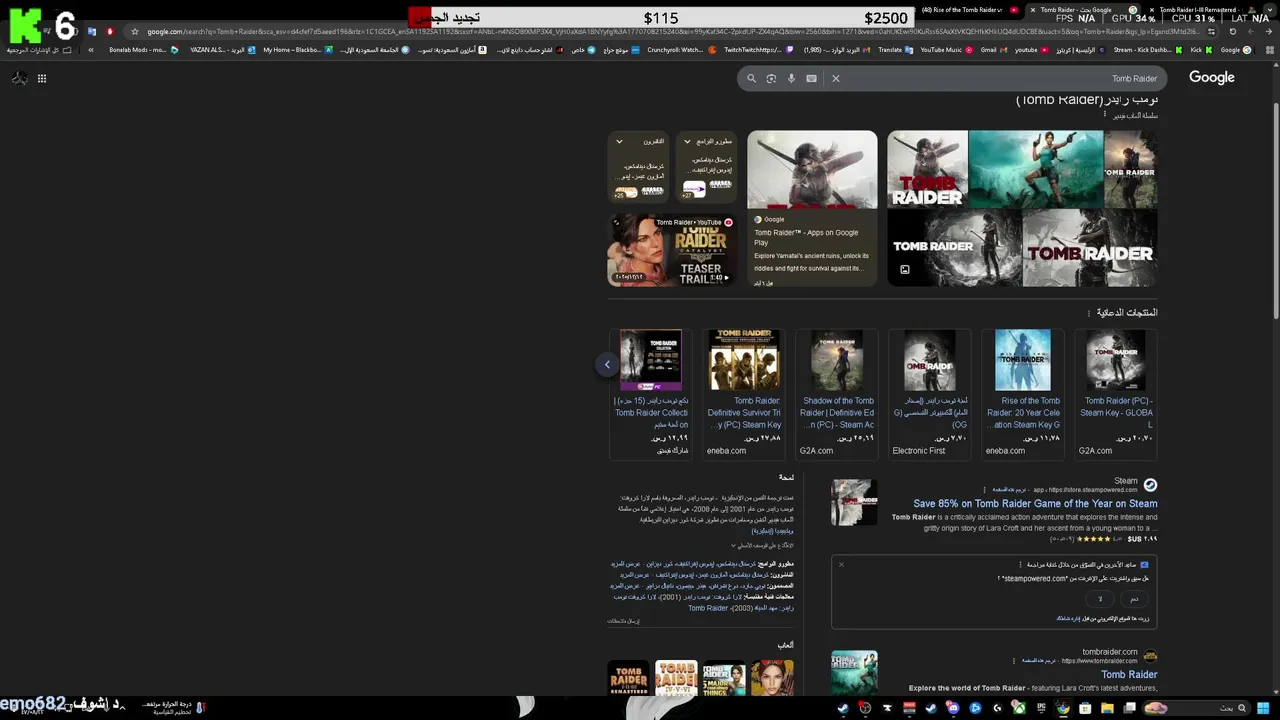Click the tombraider.com favicon icon
The height and width of the screenshot is (720, 1280).
click(x=1150, y=656)
